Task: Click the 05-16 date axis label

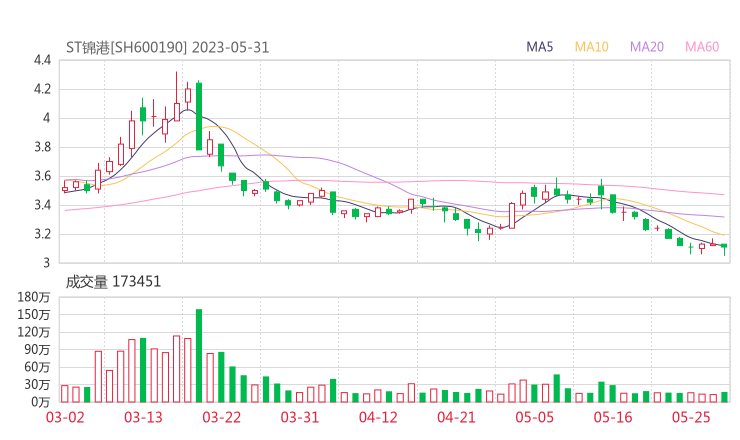Action: [x=613, y=417]
